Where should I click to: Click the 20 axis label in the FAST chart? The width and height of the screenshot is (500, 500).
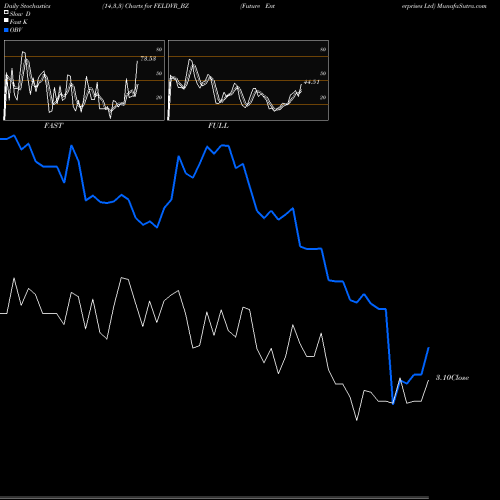click(x=159, y=97)
